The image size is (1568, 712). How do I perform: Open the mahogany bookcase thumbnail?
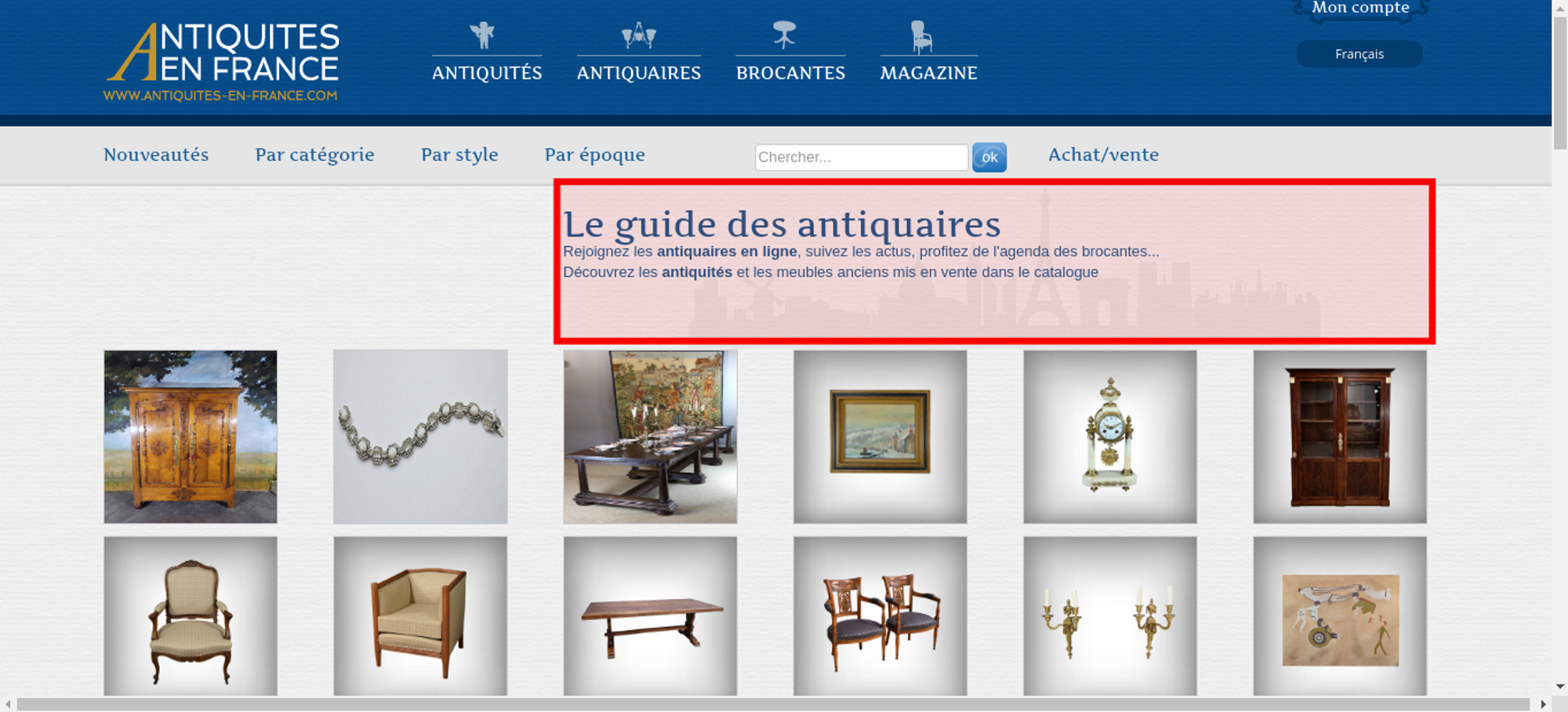tap(1340, 437)
